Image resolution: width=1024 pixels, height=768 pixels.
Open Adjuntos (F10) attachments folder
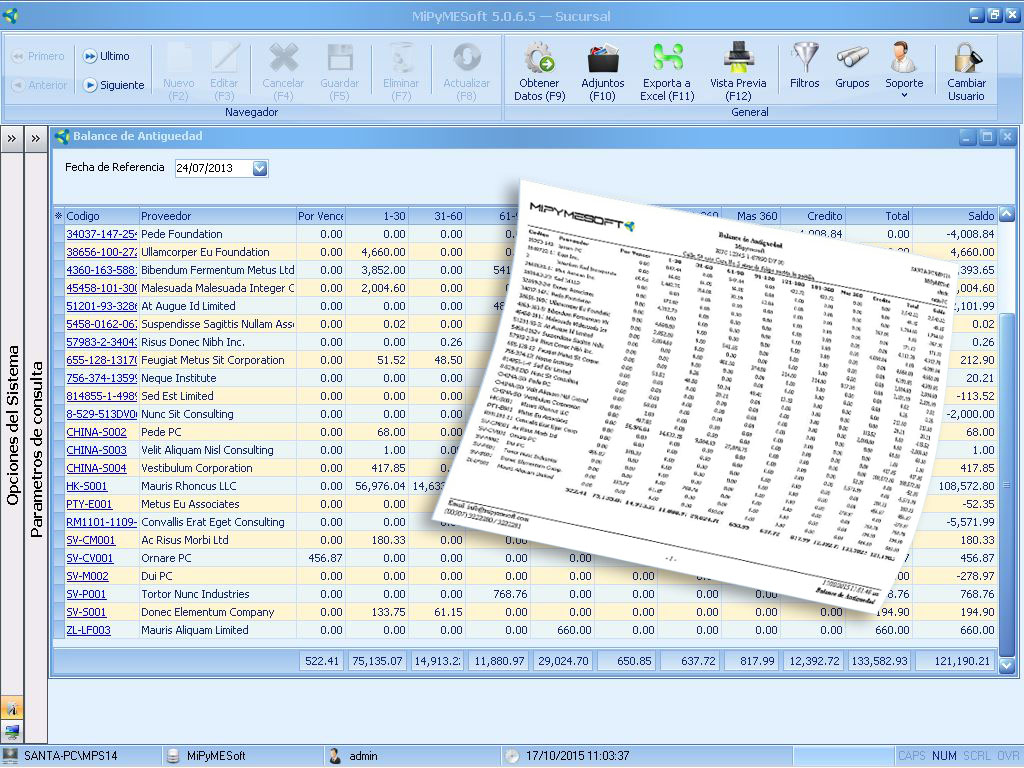[603, 57]
